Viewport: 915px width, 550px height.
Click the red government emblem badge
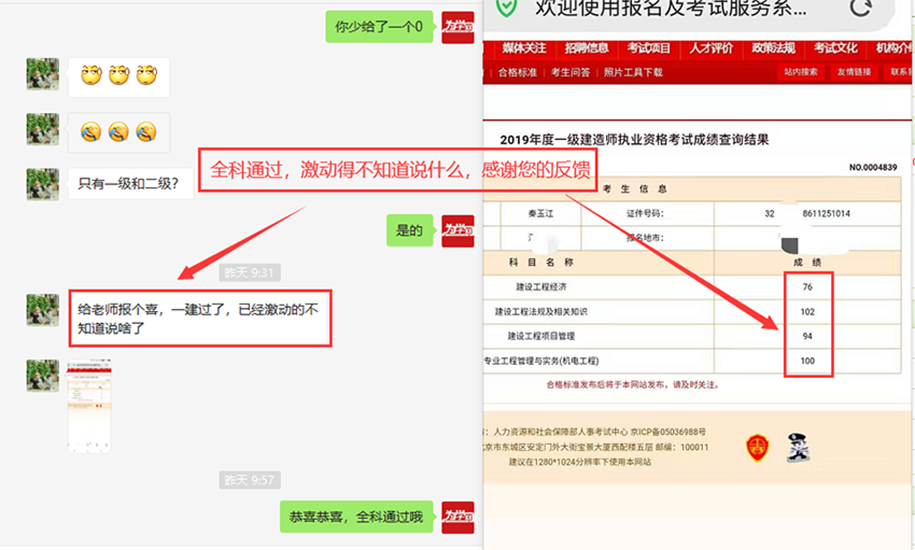coord(757,449)
